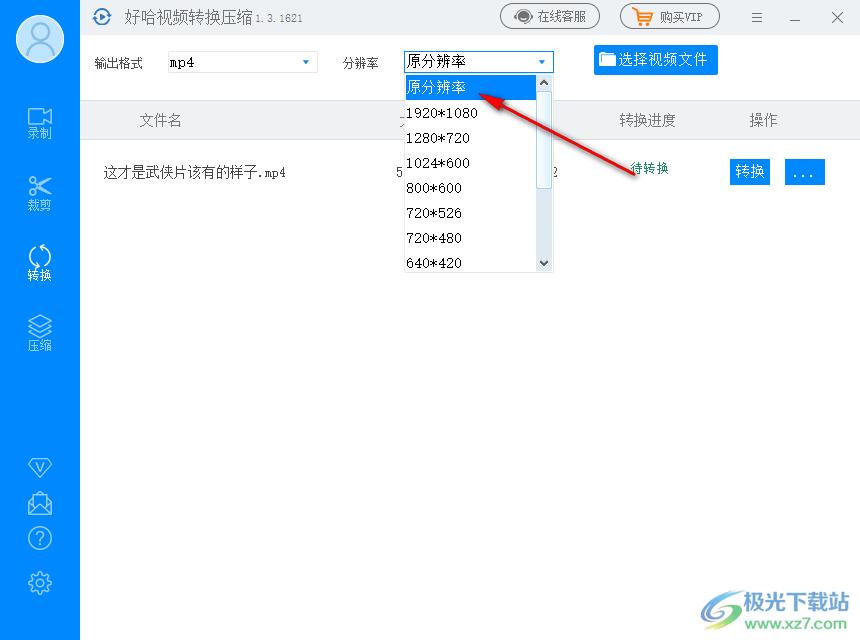
Task: Start 转换 for the listed video
Action: (750, 172)
